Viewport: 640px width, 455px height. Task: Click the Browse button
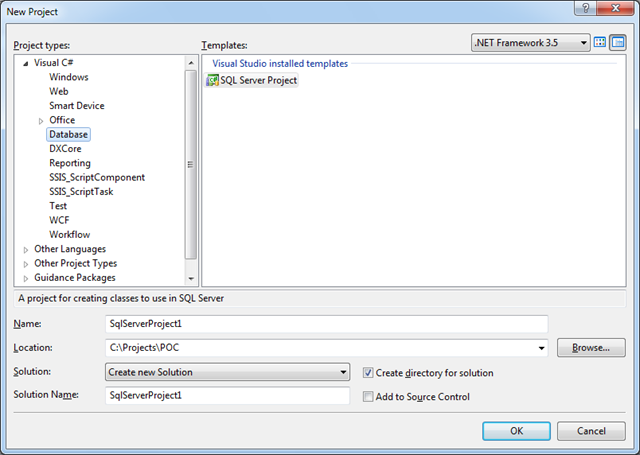pos(591,348)
